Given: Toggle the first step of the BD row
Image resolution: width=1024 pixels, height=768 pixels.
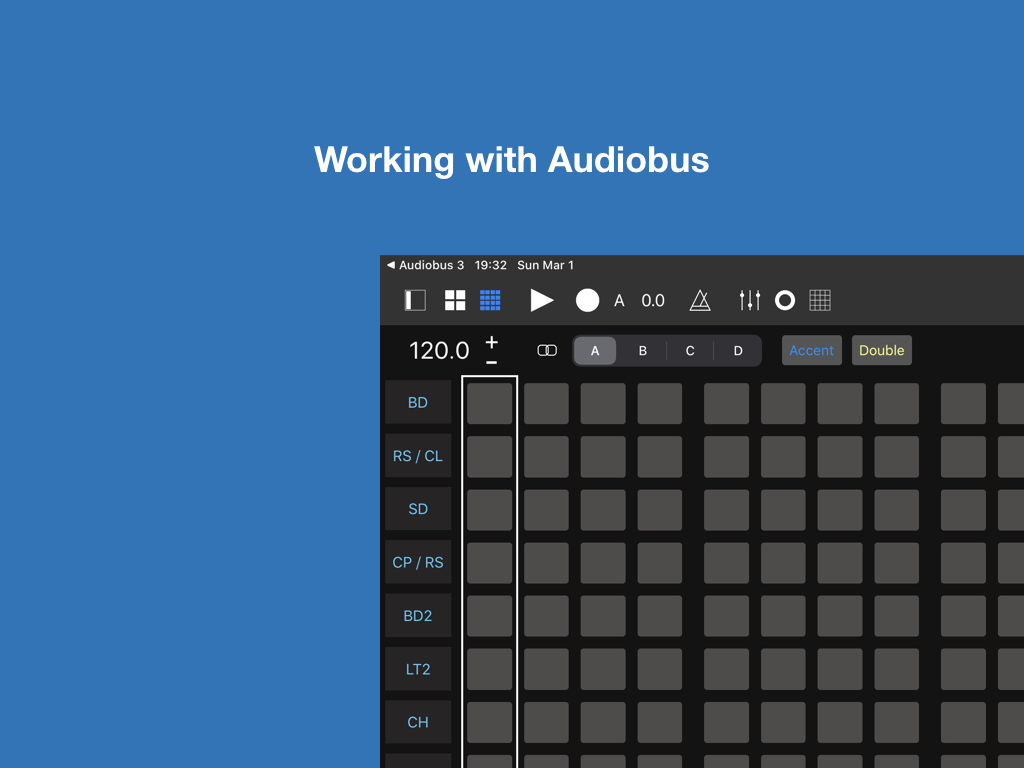Looking at the screenshot, I should [x=490, y=403].
